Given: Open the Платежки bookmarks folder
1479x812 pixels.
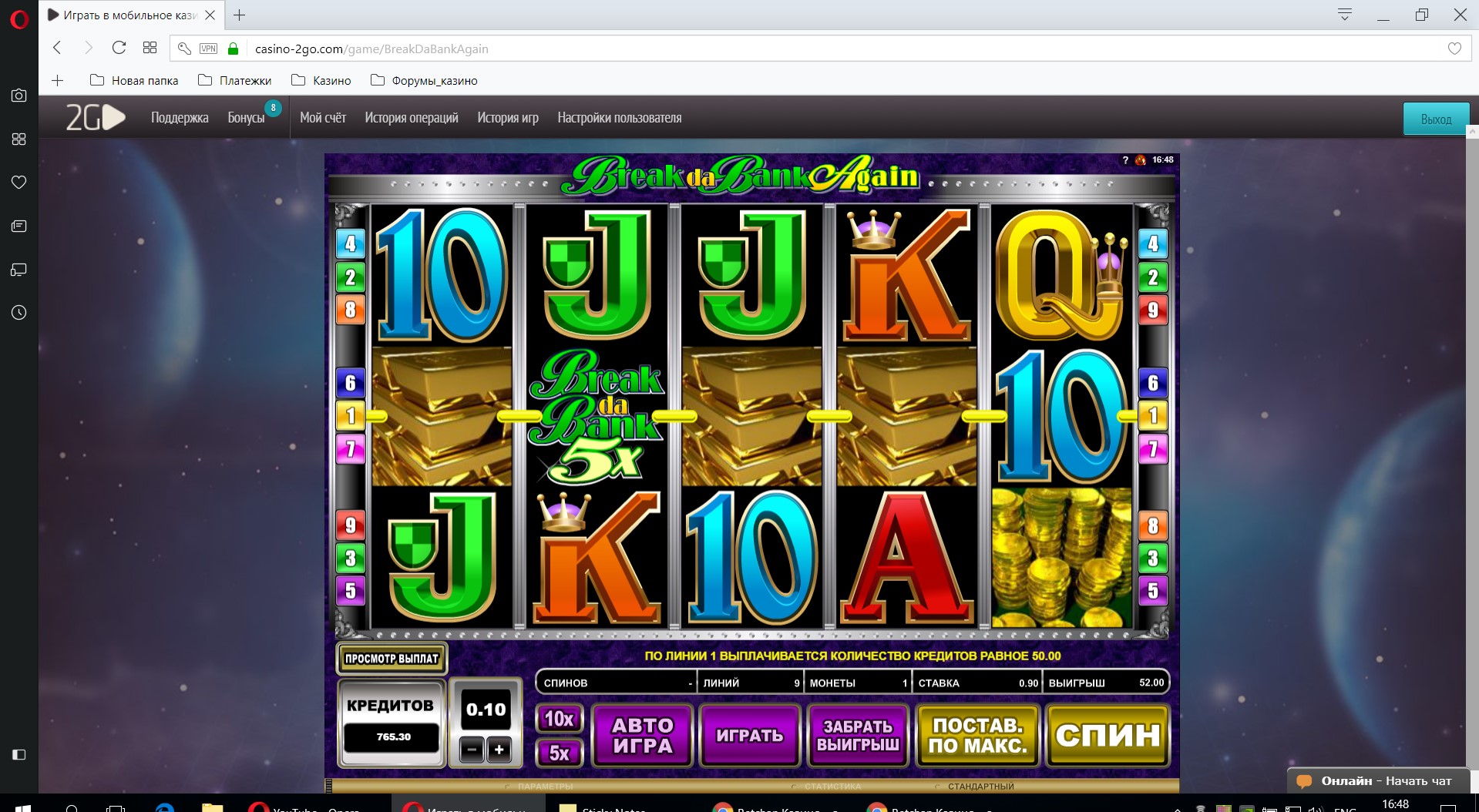Looking at the screenshot, I should coord(235,80).
